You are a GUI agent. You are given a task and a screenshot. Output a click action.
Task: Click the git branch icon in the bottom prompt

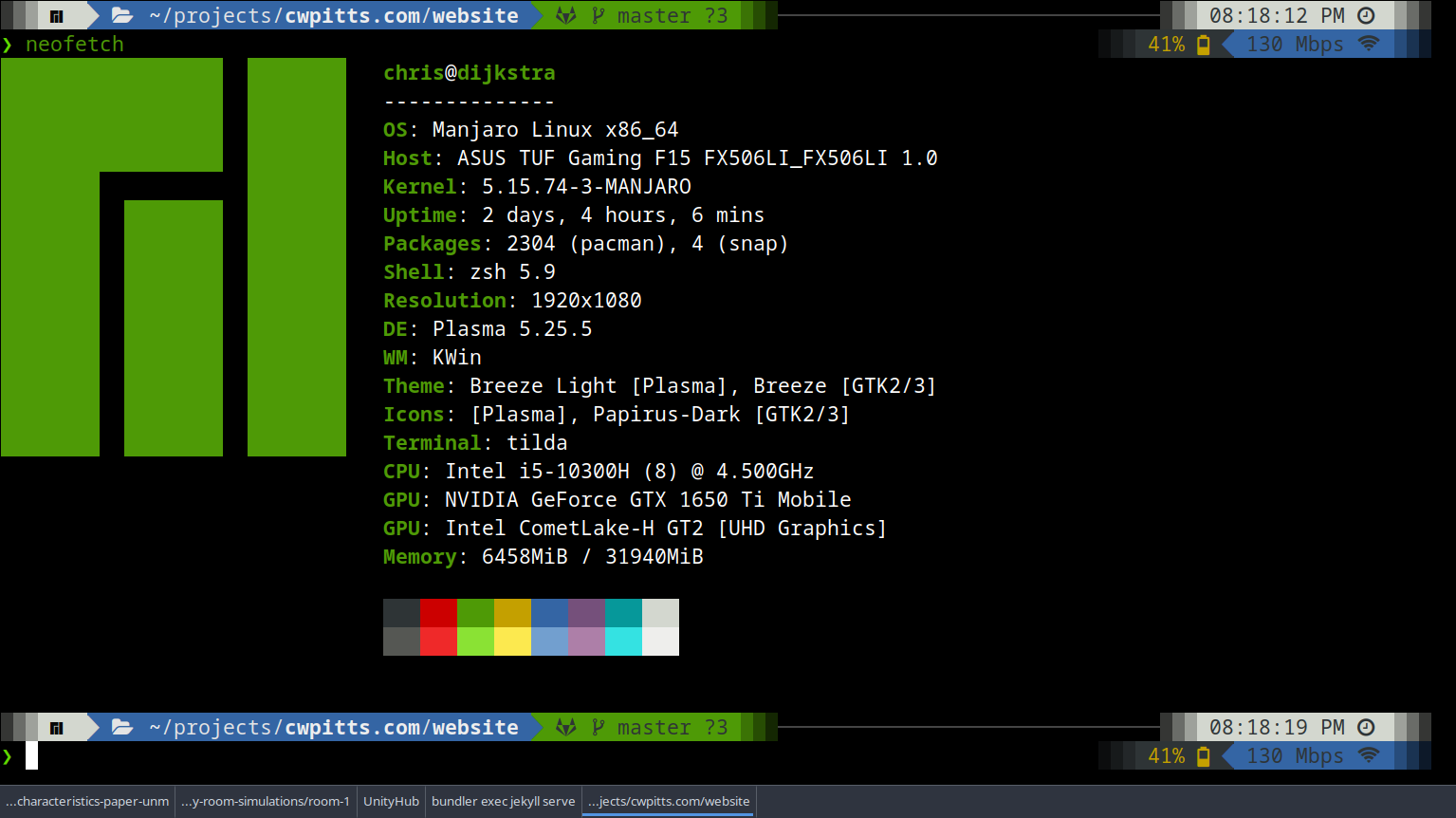click(x=598, y=727)
